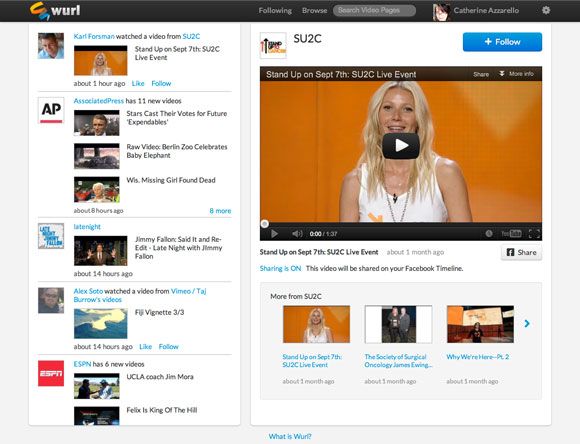Open Why We're Here Pt. 2 thumbnail

[480, 324]
